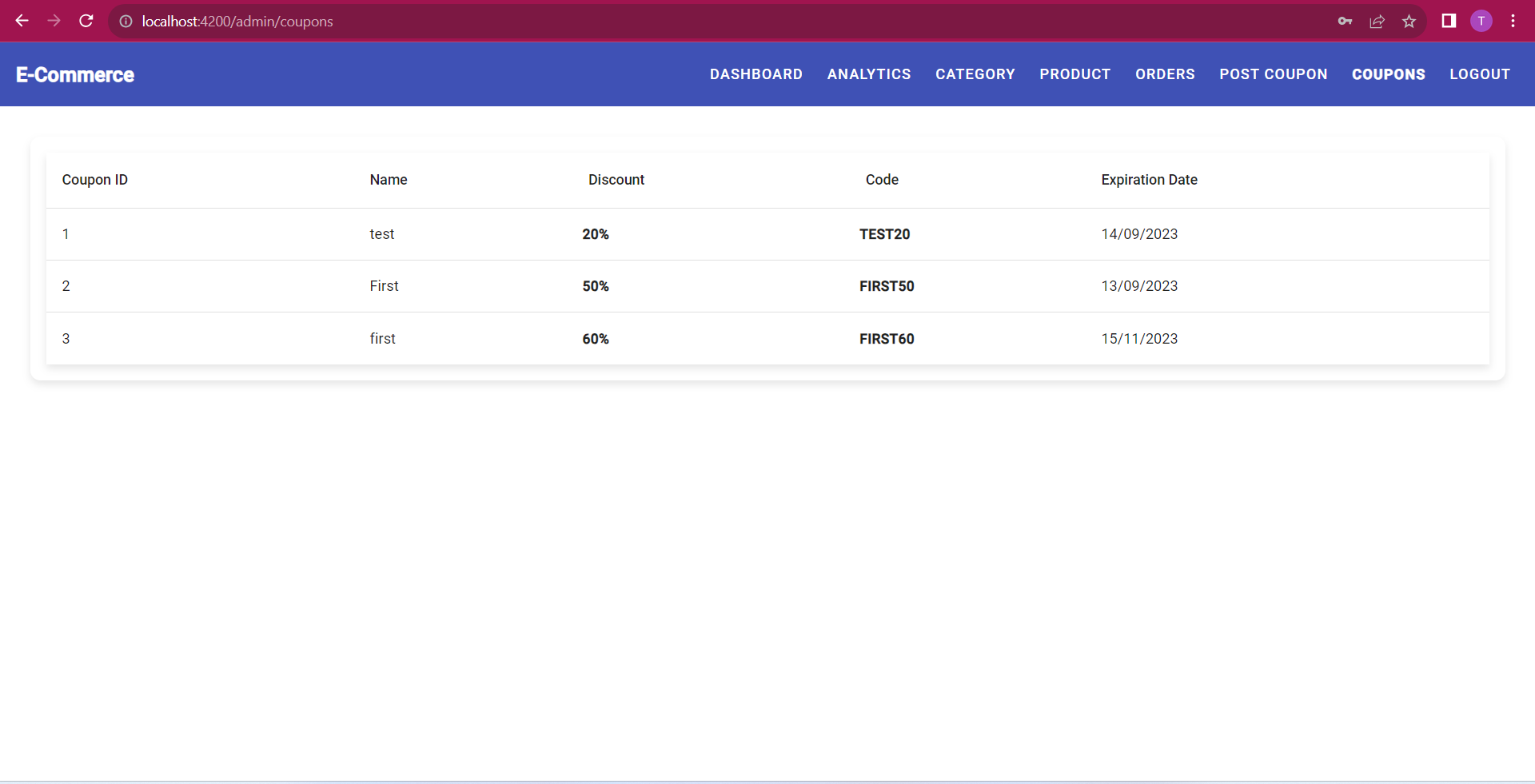Select coupon ID 2 cell

point(66,286)
